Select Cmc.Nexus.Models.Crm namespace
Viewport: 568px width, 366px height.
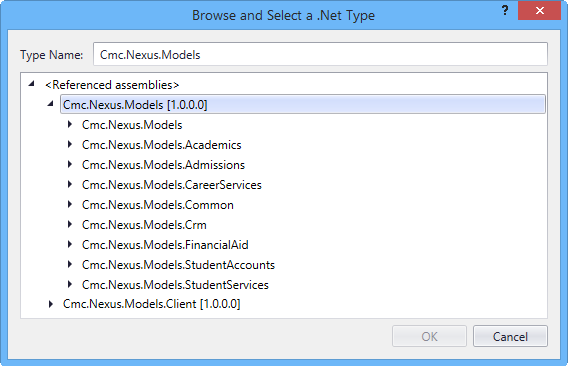point(144,225)
